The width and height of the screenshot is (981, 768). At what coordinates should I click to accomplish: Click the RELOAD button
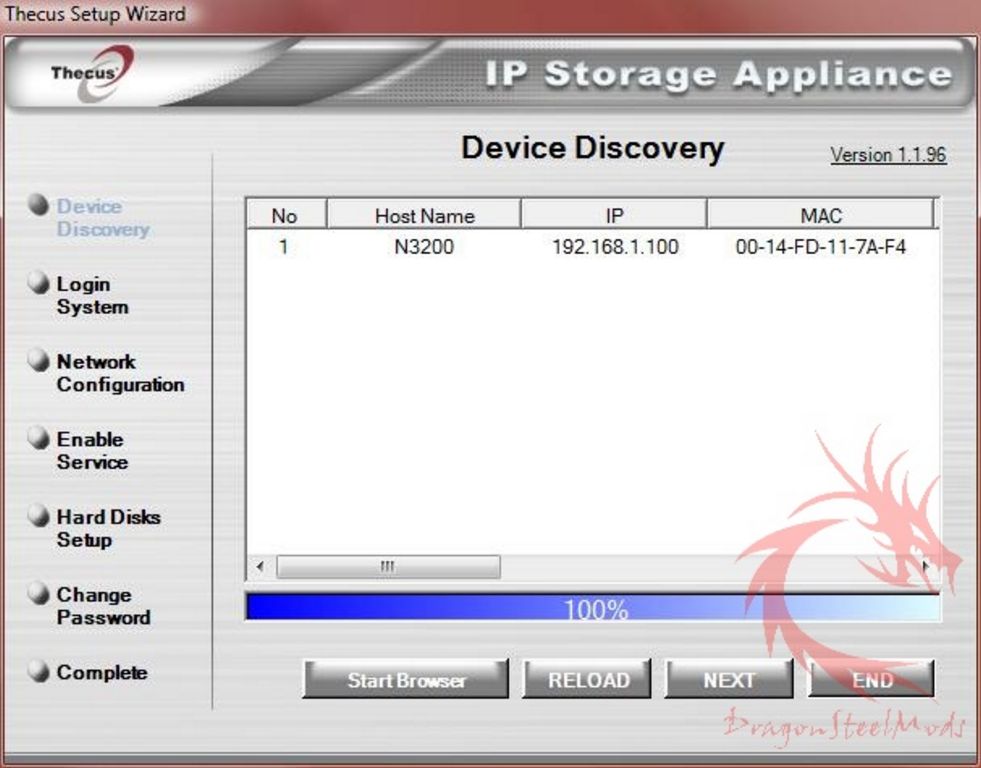pos(587,679)
